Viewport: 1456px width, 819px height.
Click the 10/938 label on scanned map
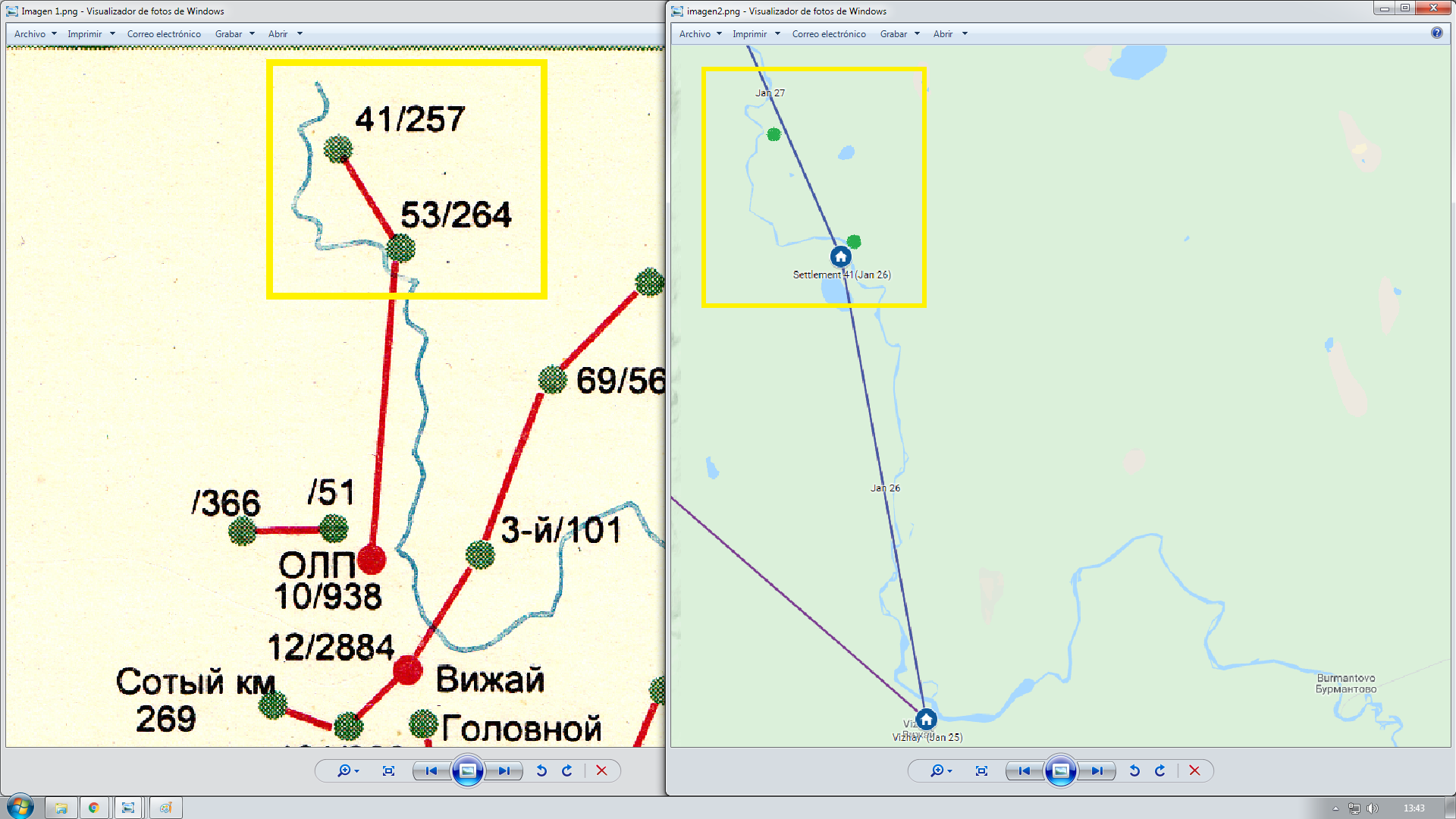click(x=328, y=597)
